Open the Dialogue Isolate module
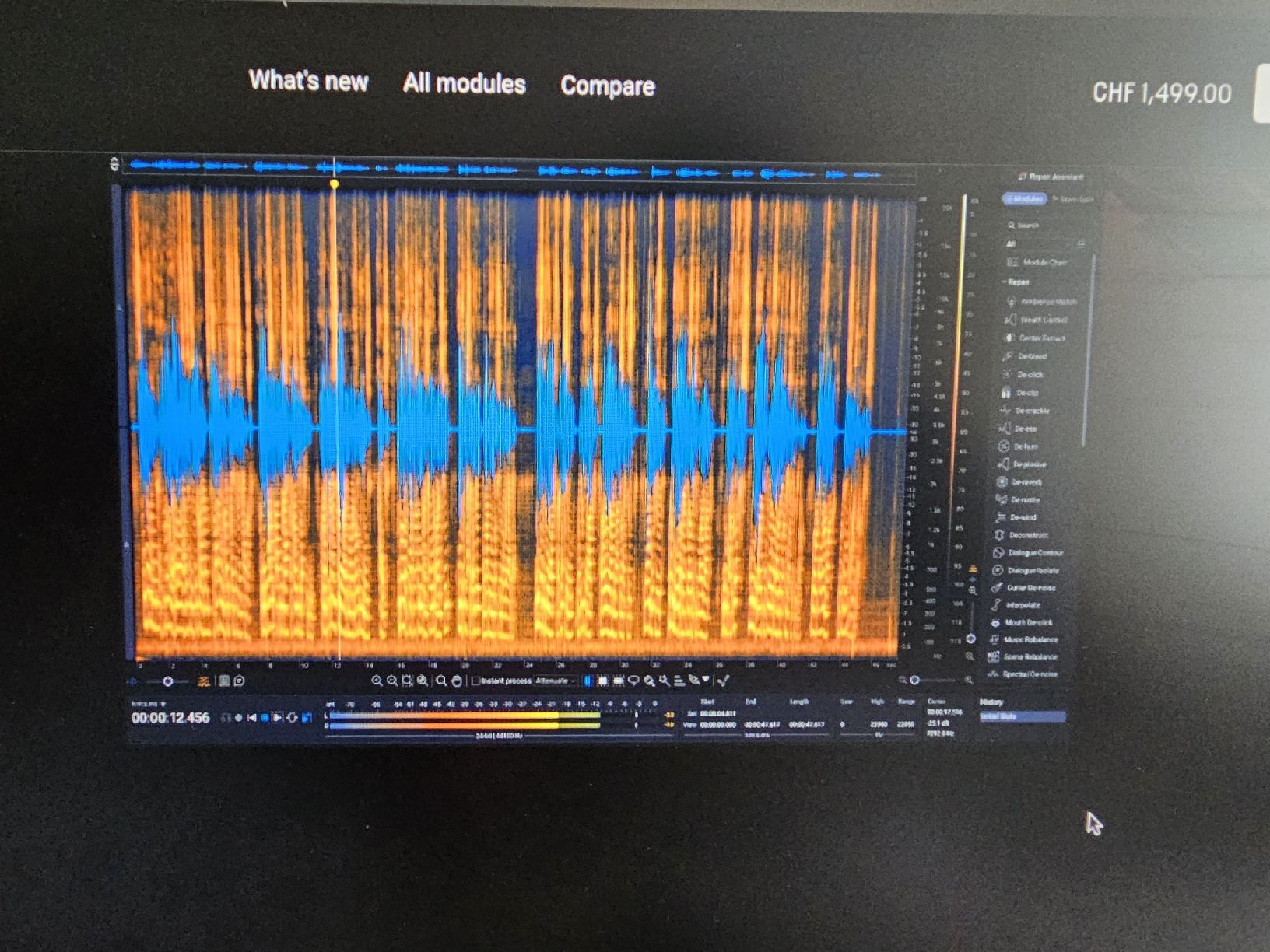This screenshot has width=1270, height=952. [1026, 571]
